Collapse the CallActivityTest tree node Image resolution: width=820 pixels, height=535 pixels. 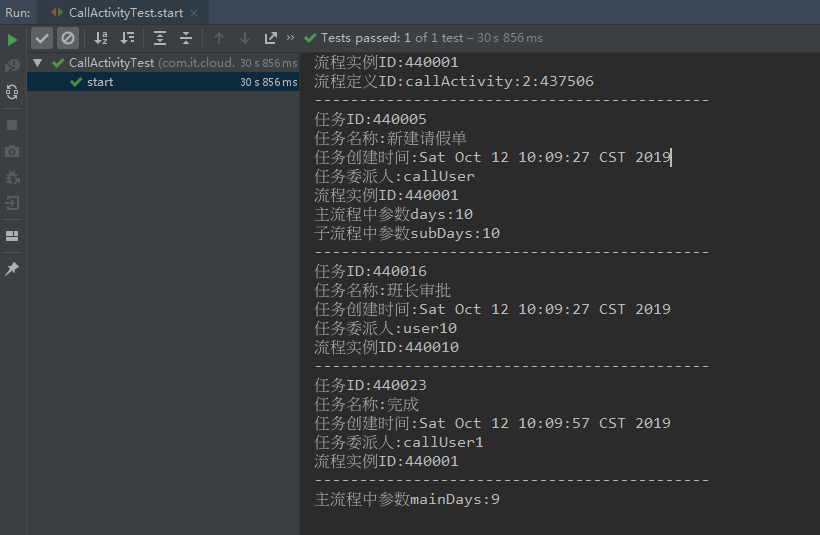38,63
